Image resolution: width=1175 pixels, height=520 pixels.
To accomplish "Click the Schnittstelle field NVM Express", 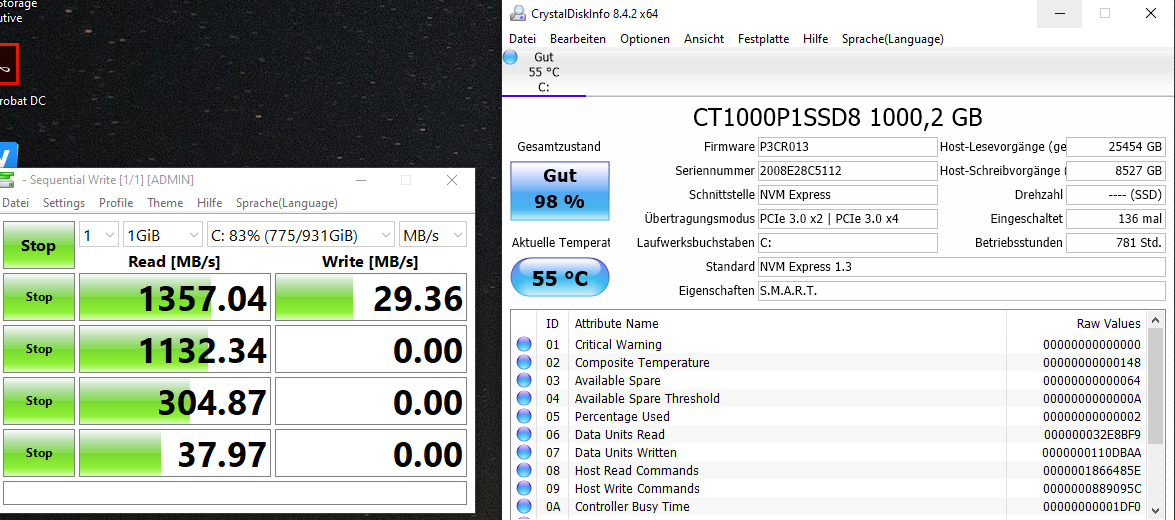I will (848, 195).
